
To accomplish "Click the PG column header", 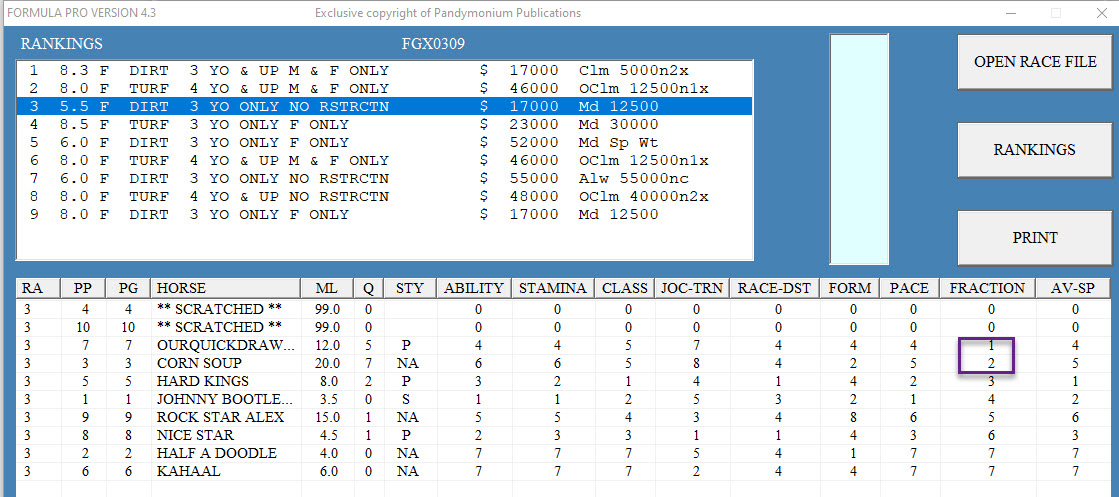I will coord(128,288).
